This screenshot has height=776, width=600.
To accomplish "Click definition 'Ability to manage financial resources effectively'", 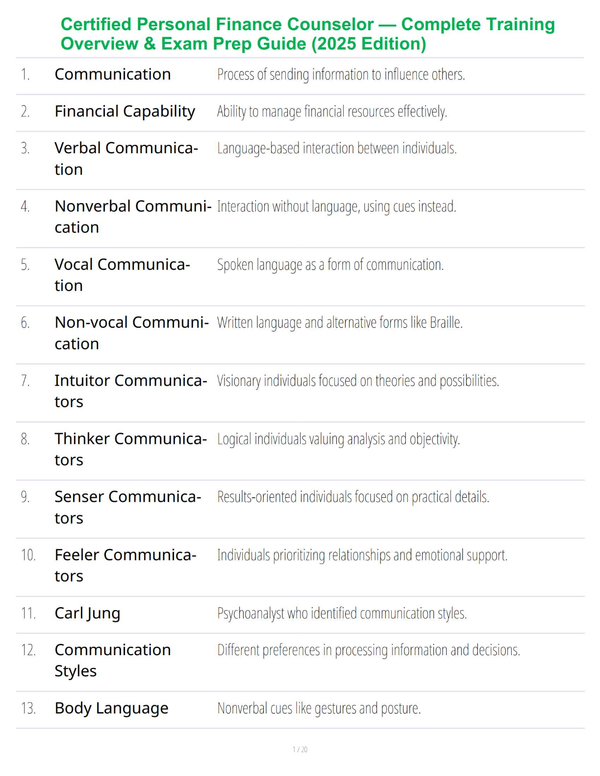I will pyautogui.click(x=332, y=112).
